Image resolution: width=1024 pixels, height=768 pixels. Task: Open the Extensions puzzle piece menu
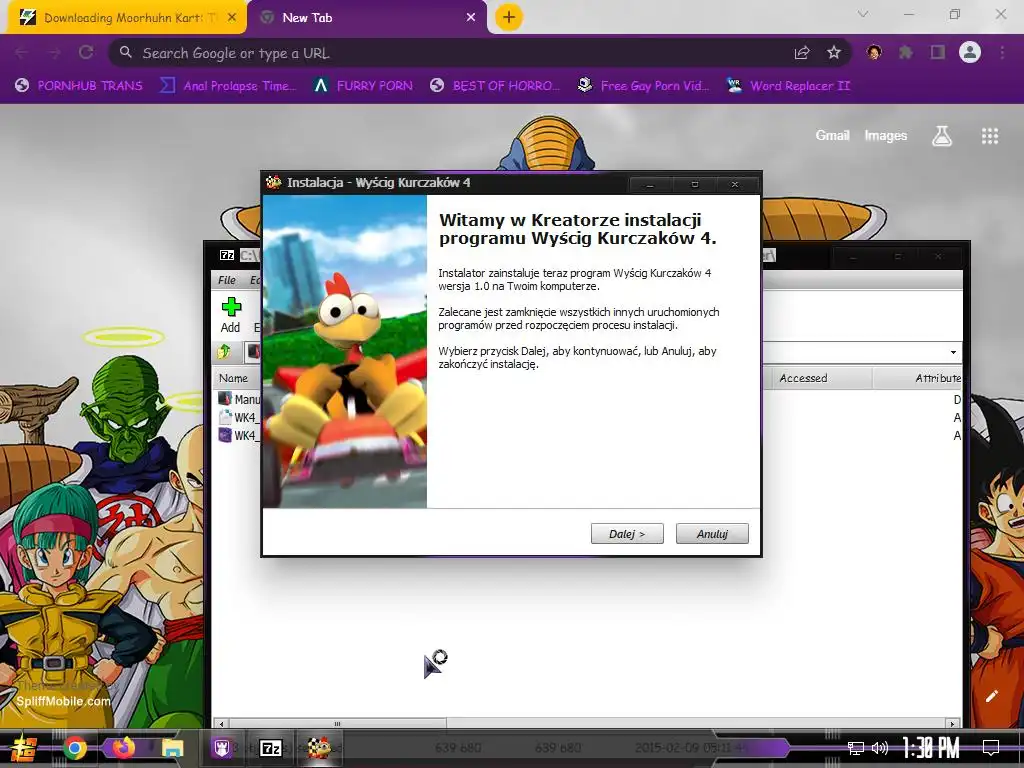[x=906, y=52]
